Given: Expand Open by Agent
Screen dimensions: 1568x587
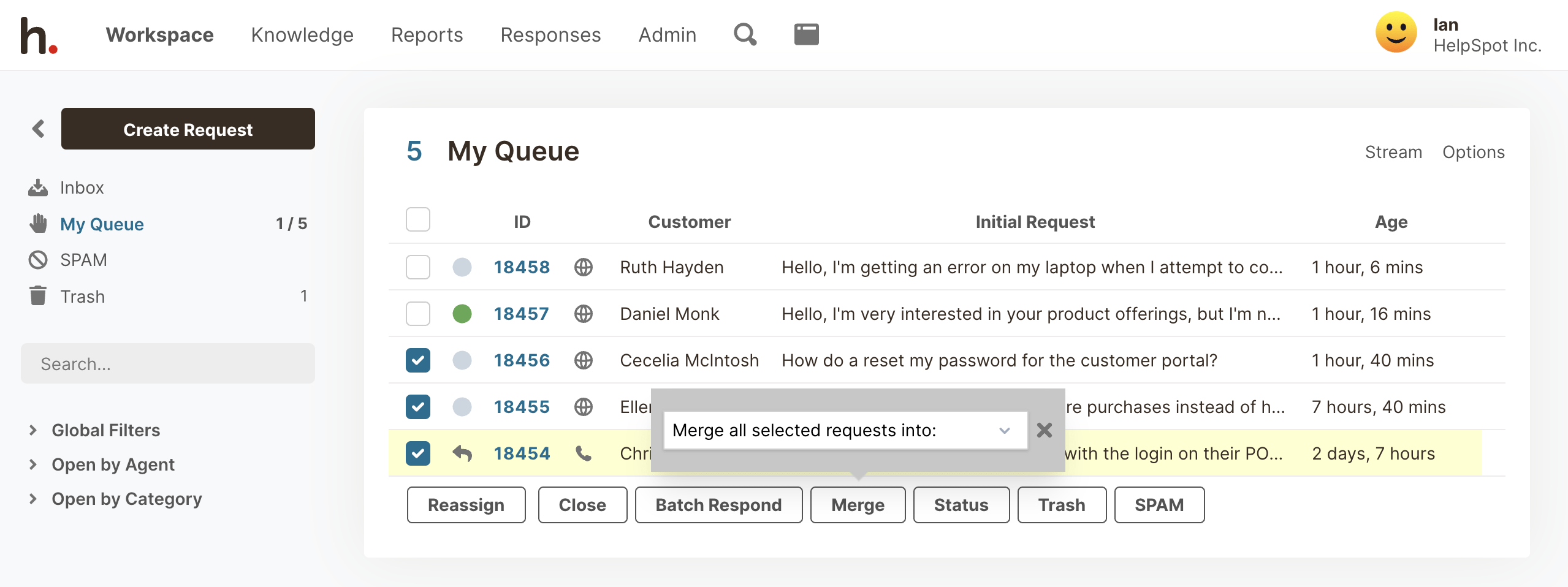Looking at the screenshot, I should [x=113, y=464].
